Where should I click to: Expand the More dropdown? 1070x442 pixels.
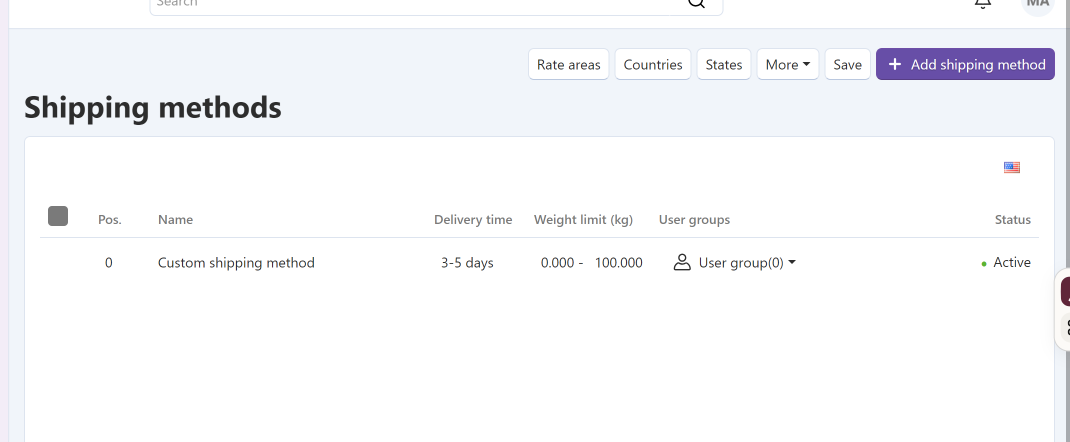pyautogui.click(x=787, y=64)
